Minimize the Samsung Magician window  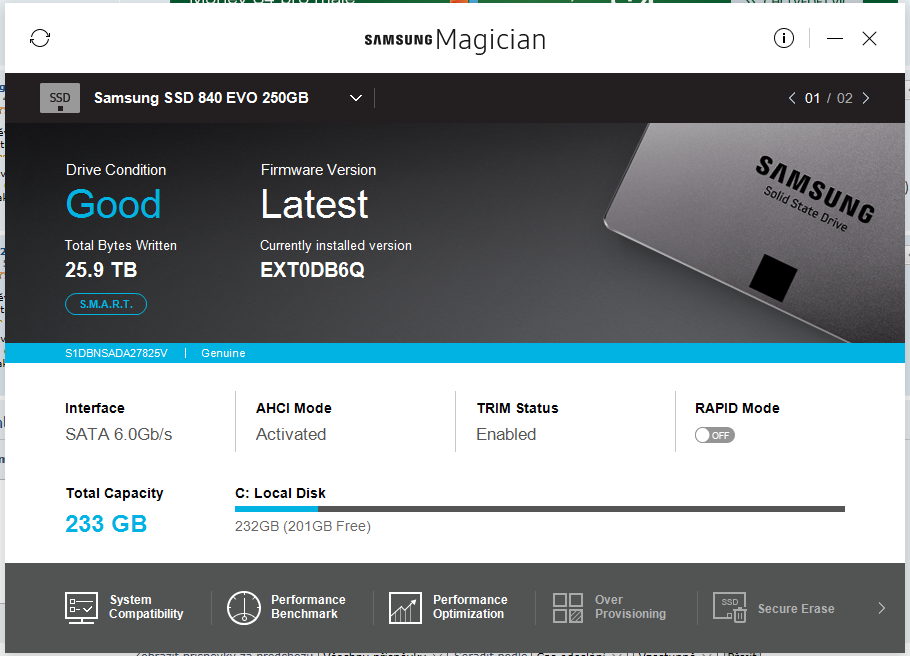coord(835,38)
